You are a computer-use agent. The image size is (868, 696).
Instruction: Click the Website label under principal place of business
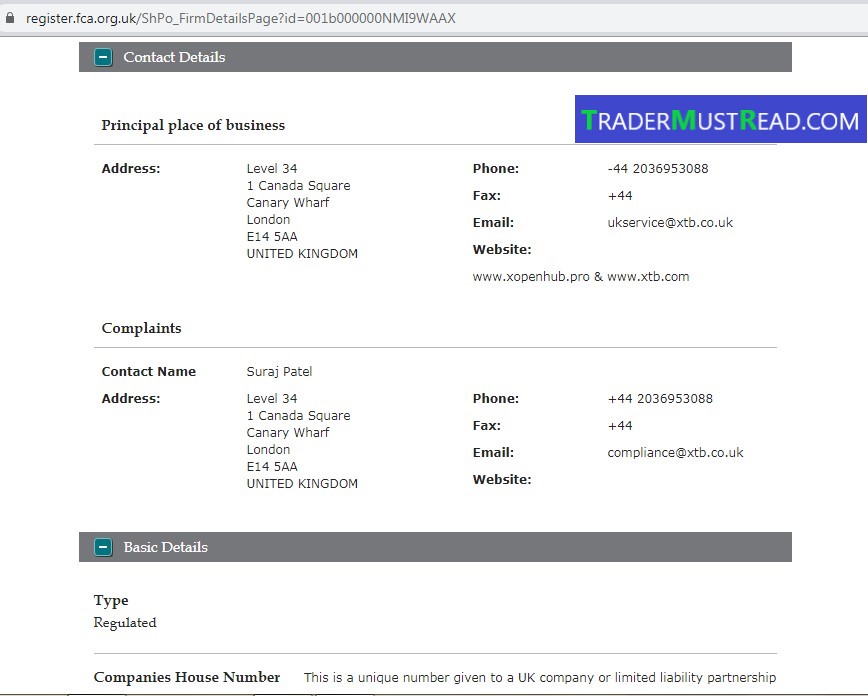(x=502, y=250)
